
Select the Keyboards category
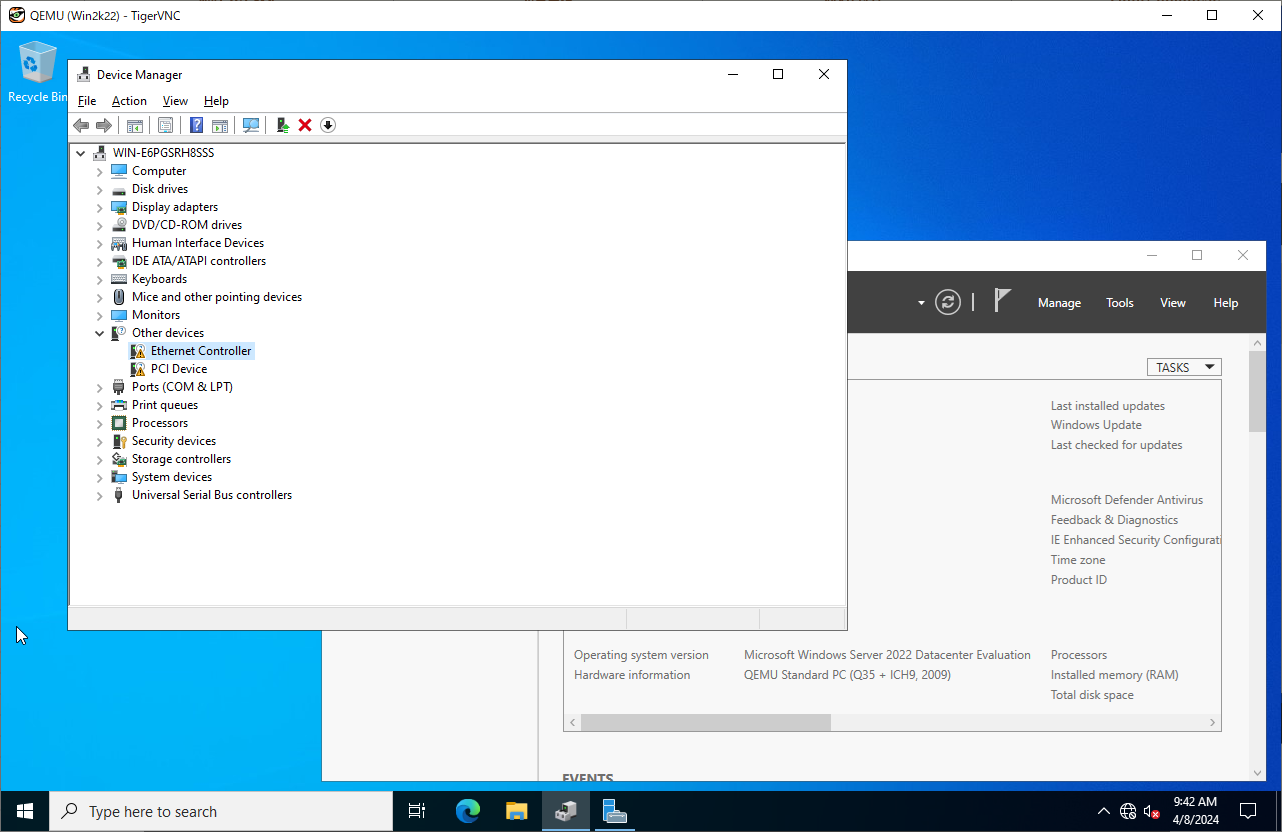coord(159,279)
